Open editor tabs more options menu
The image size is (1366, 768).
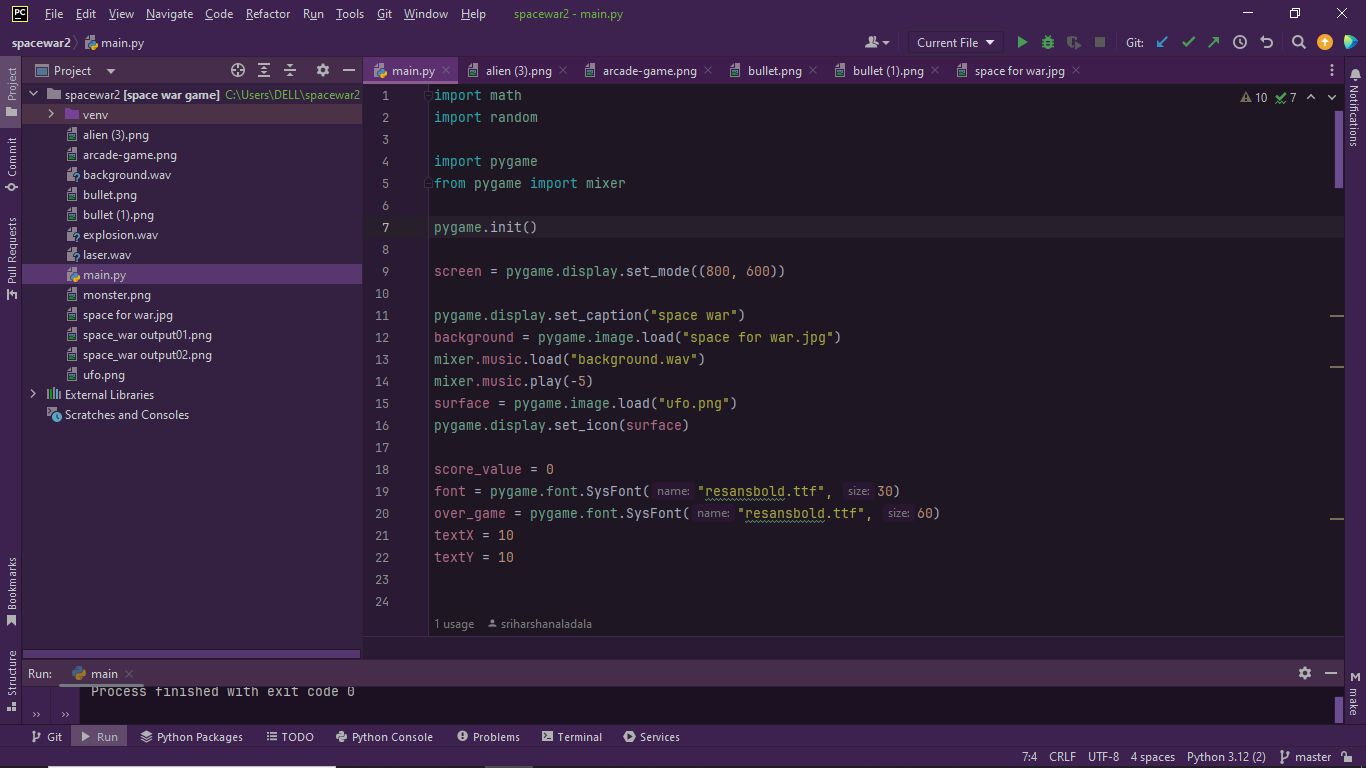(1332, 70)
